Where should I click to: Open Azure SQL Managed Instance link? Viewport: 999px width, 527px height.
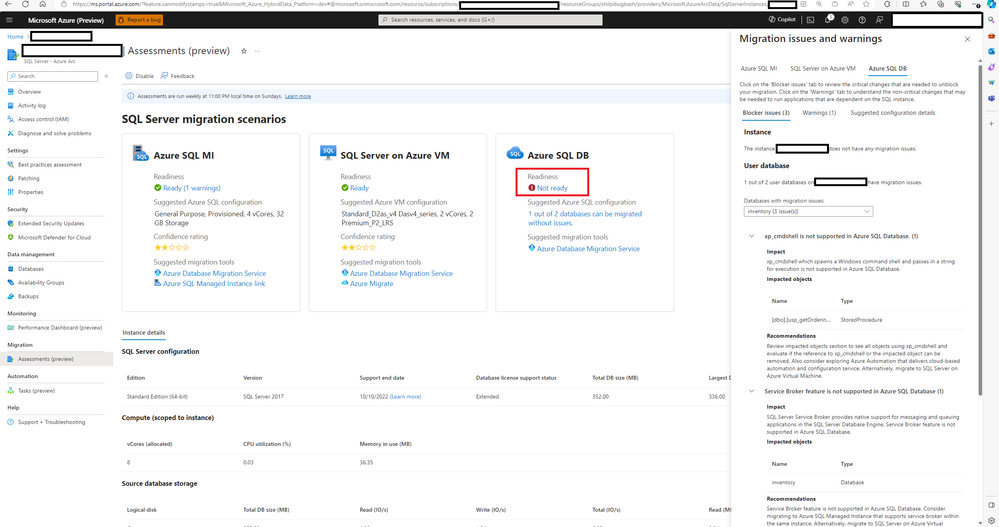[214, 284]
